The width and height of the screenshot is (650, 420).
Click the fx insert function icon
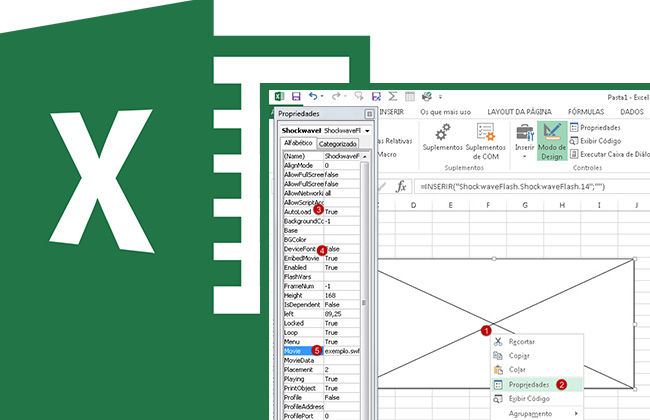tap(401, 186)
